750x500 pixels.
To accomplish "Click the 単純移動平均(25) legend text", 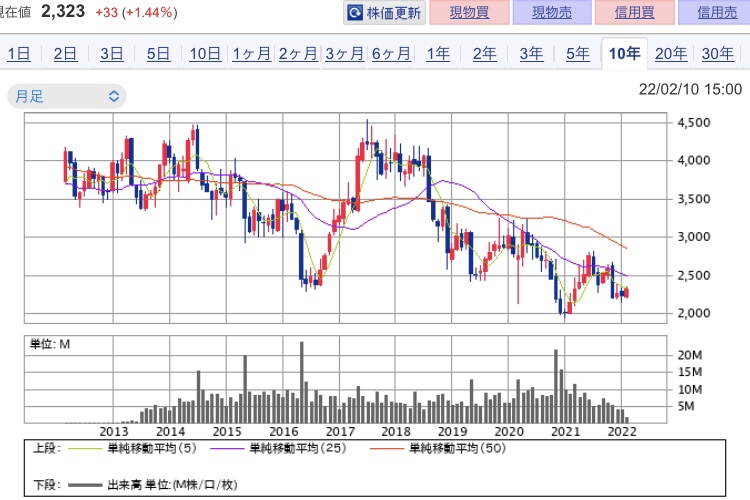I will tap(298, 448).
